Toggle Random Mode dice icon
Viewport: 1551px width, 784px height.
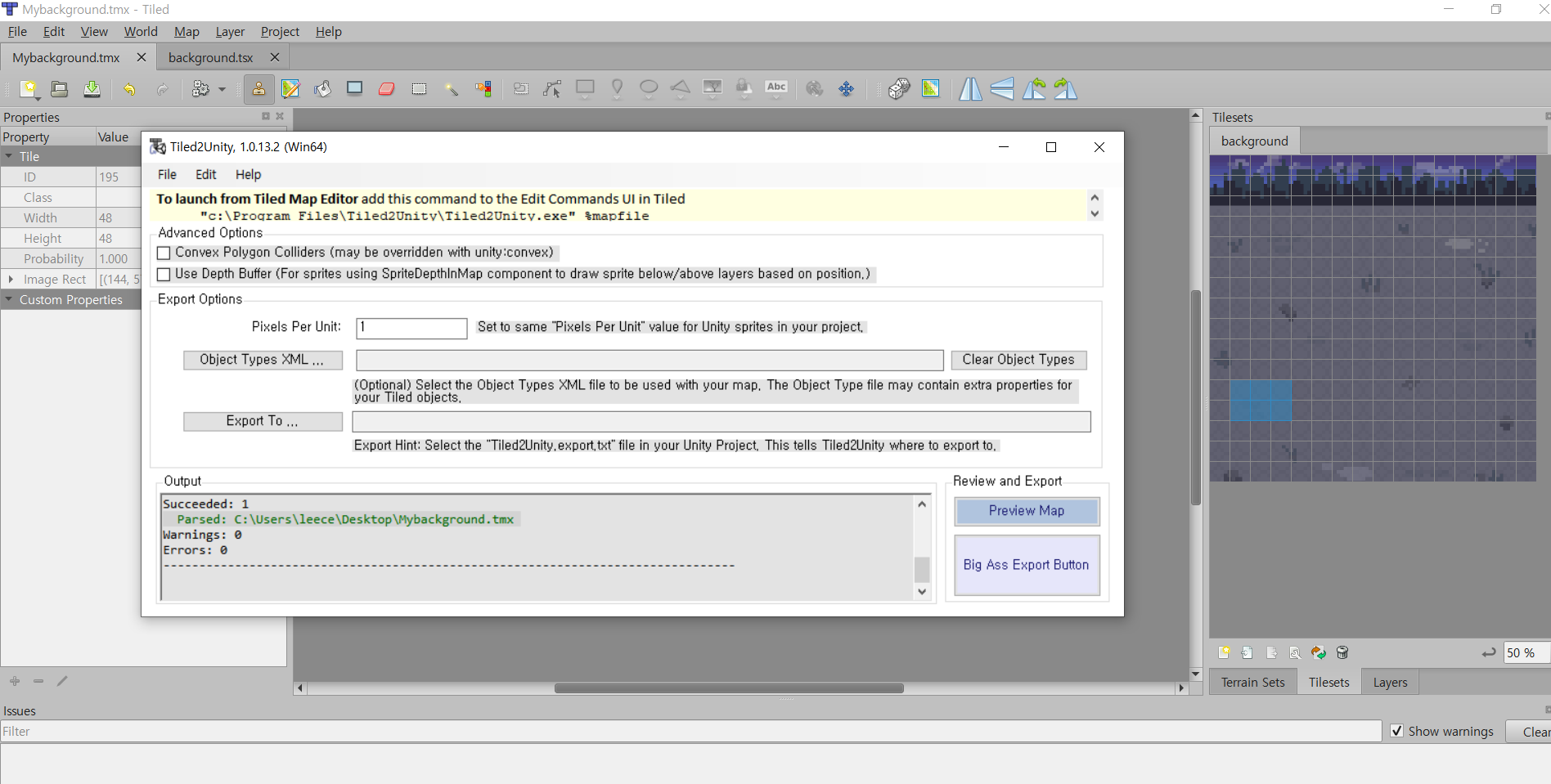click(x=899, y=89)
